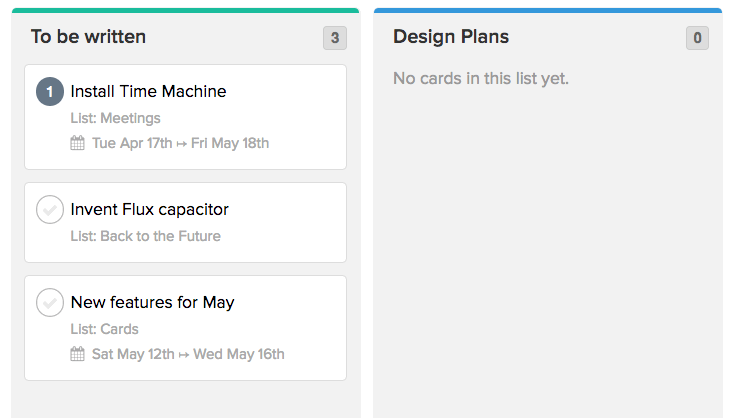734x418 pixels.
Task: Click the Sat May 12th to Wed May 16th date
Action: (188, 354)
